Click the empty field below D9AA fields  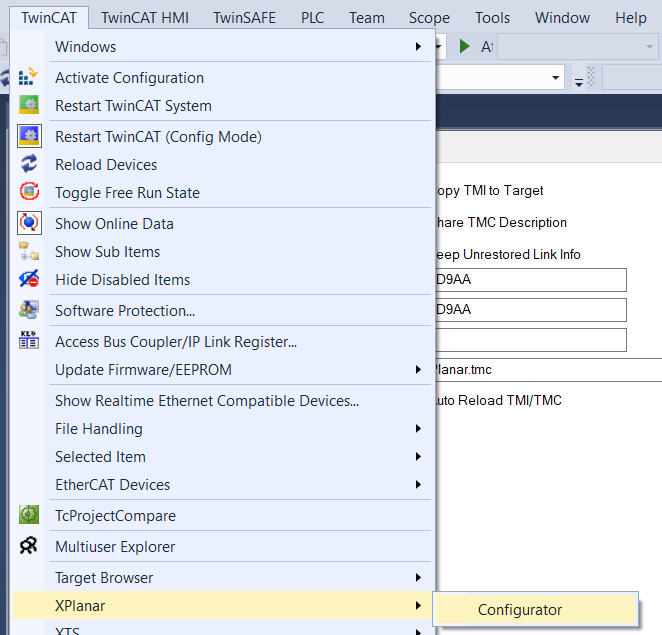[x=531, y=340]
